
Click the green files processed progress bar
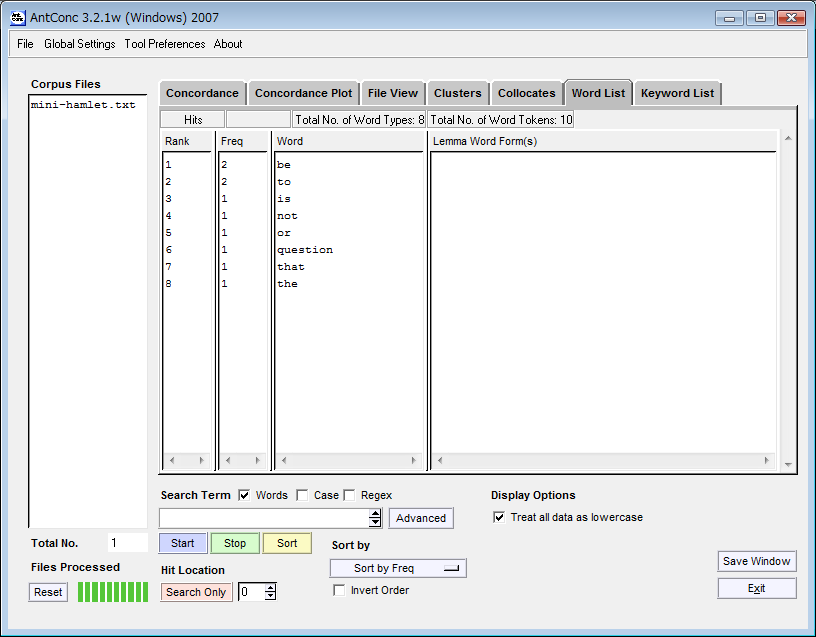pos(113,592)
